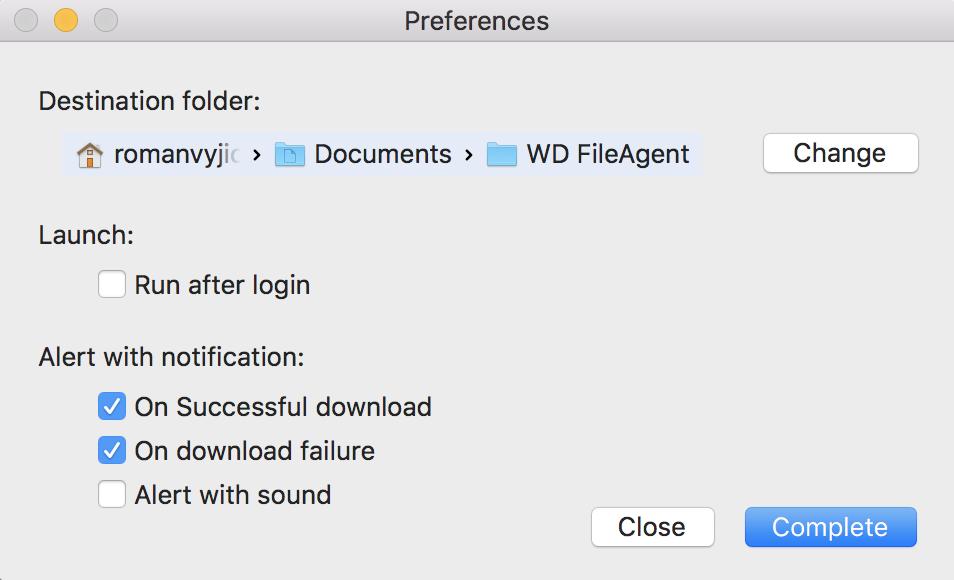Select the WD FileAgent path segment label
This screenshot has width=954, height=580.
click(x=608, y=154)
